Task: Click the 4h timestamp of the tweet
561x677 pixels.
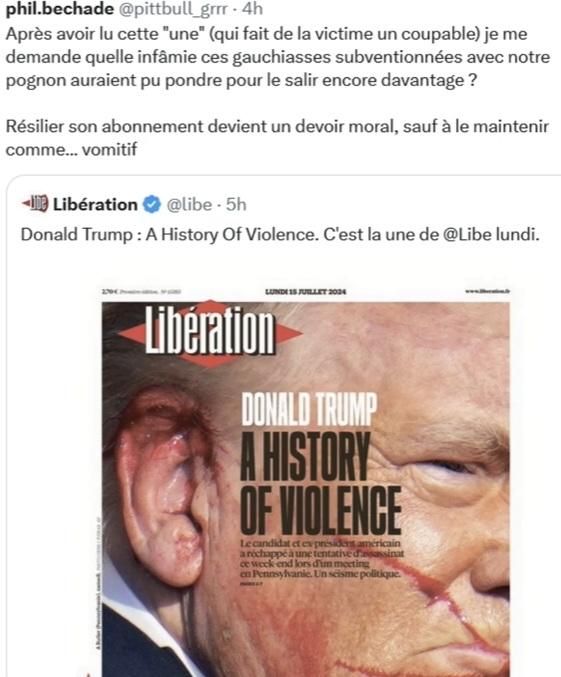Action: click(x=252, y=9)
